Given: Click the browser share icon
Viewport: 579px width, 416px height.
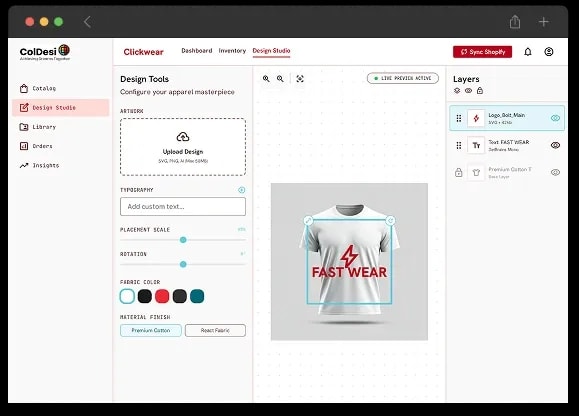Looking at the screenshot, I should [x=515, y=21].
